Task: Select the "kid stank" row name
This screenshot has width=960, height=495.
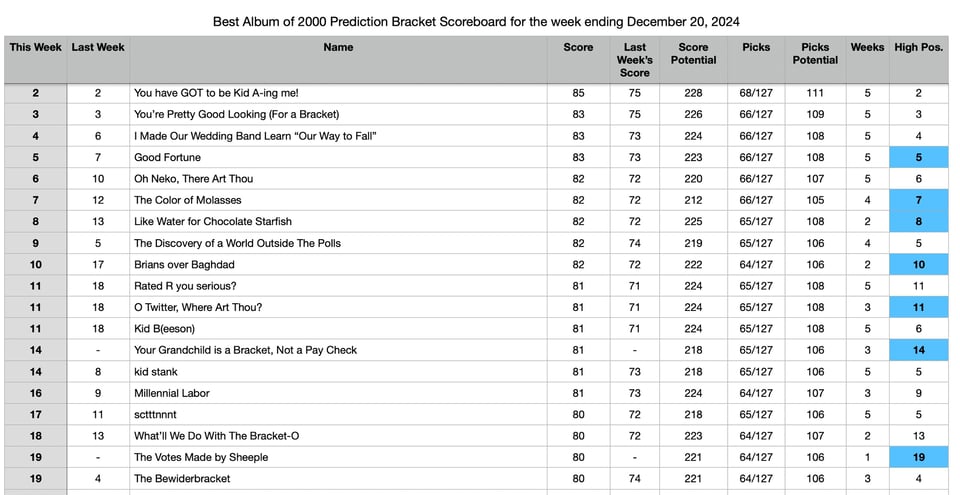Action: (156, 372)
